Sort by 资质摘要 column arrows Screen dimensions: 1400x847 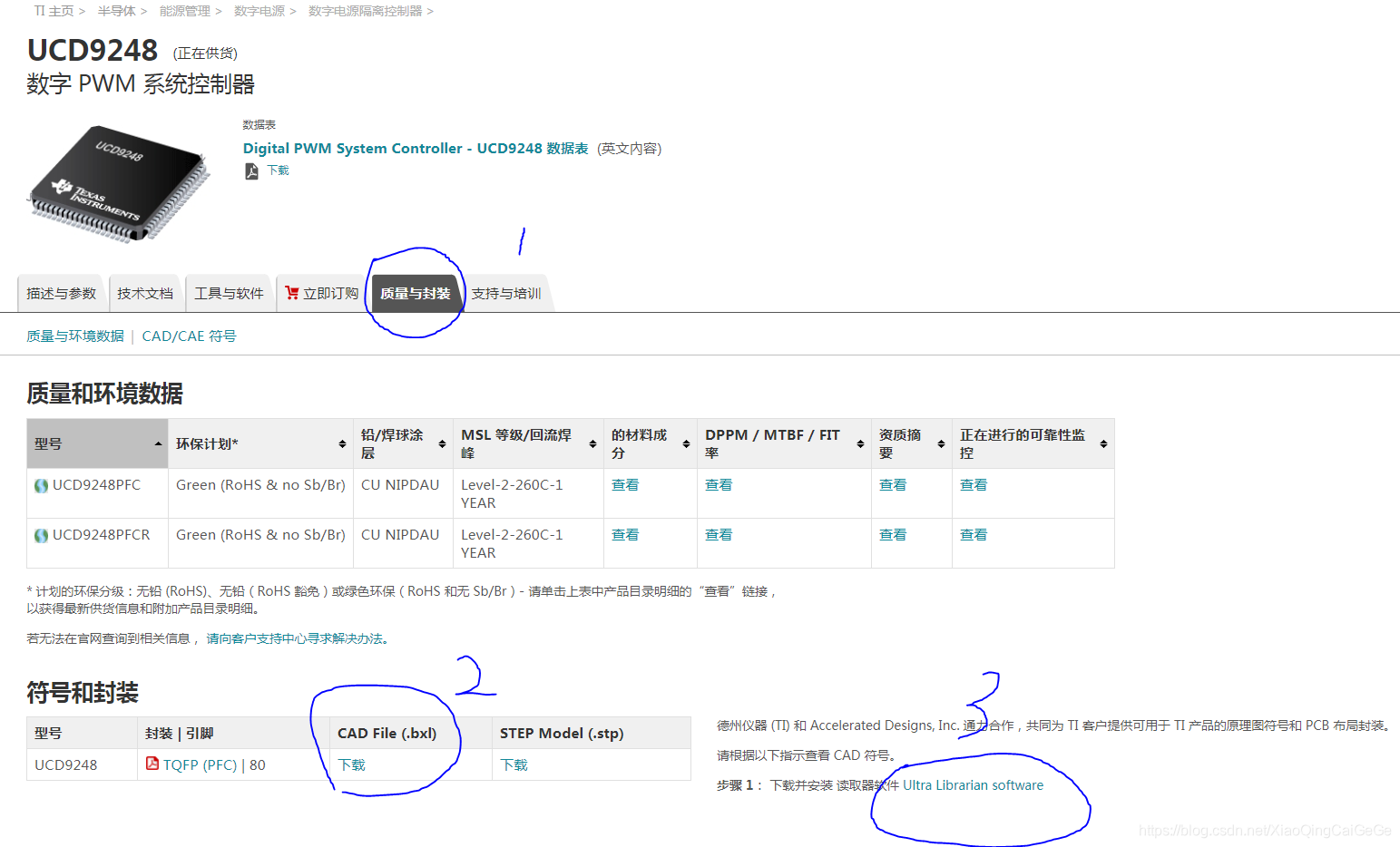941,444
